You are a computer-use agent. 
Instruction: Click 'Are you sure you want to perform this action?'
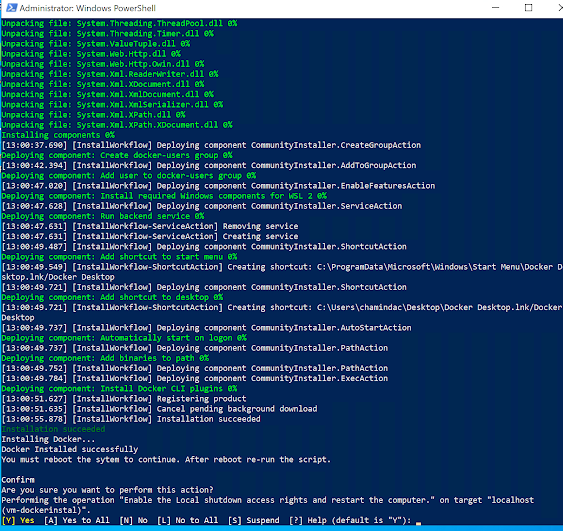(107, 490)
